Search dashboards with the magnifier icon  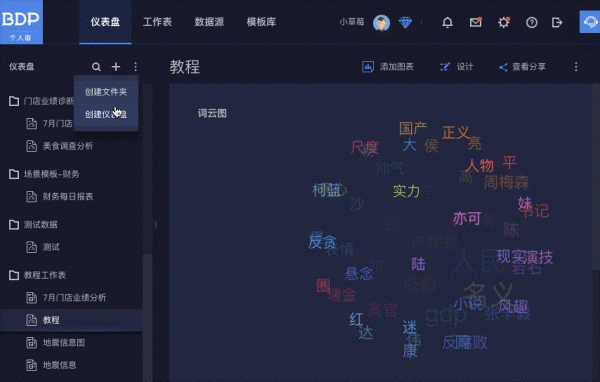click(96, 67)
